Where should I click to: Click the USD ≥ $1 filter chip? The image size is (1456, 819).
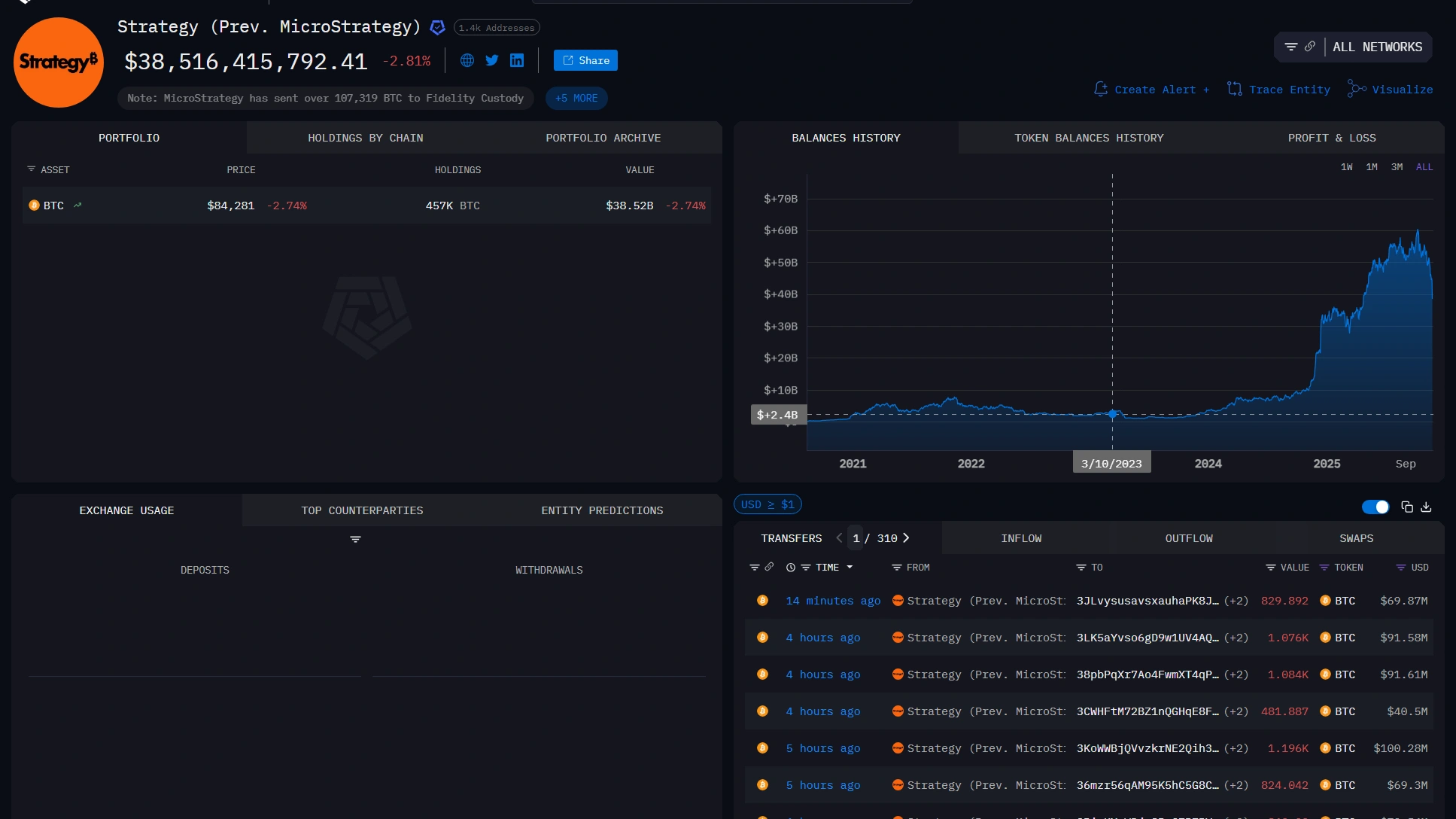(768, 504)
